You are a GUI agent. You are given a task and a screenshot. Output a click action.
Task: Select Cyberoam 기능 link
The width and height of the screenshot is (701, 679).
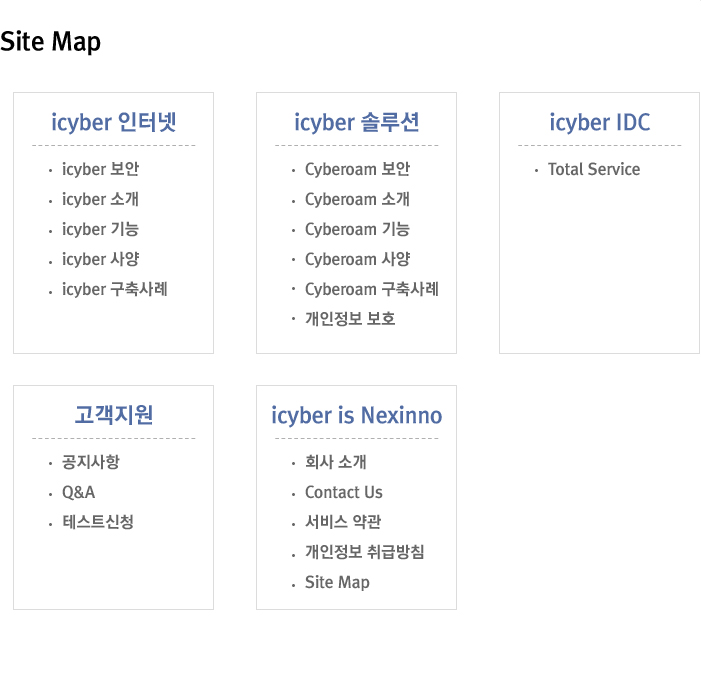click(x=358, y=229)
